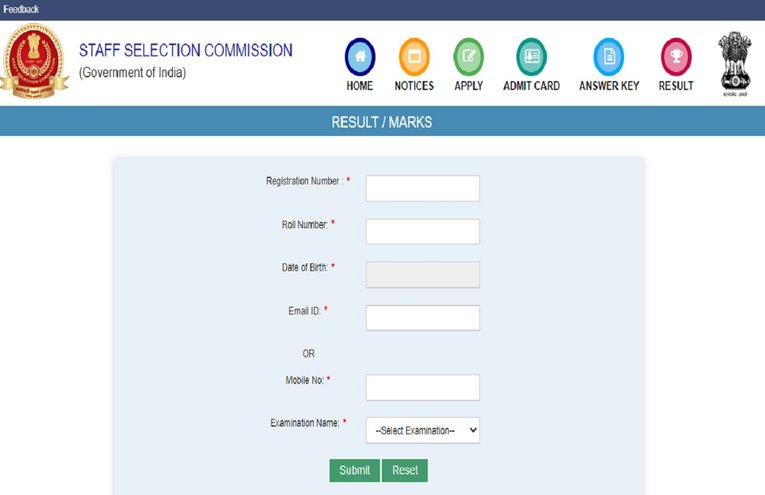Open the Result trophy icon
This screenshot has width=765, height=495.
tap(676, 55)
